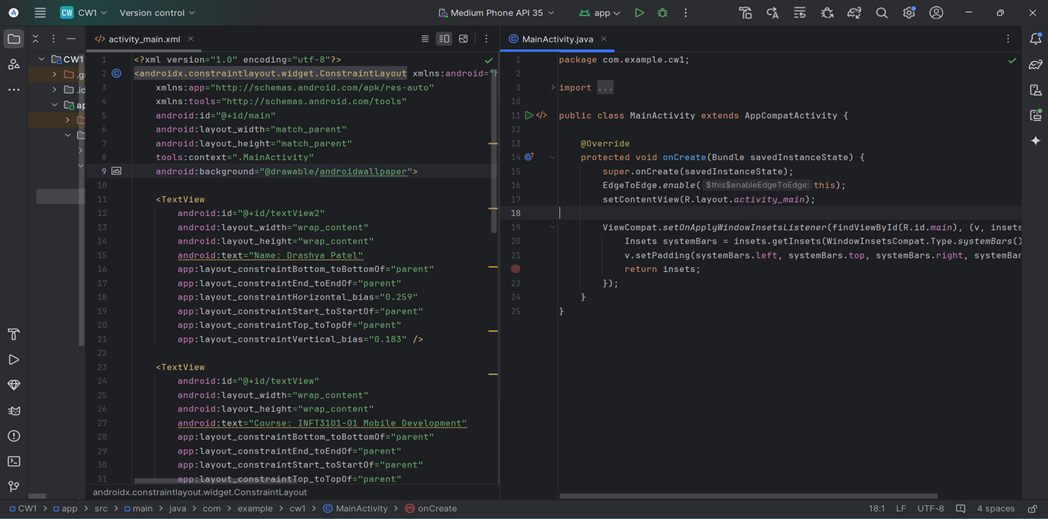Click MainActivity breadcrumb in navigation bar
The height and width of the screenshot is (519, 1048).
[357, 508]
